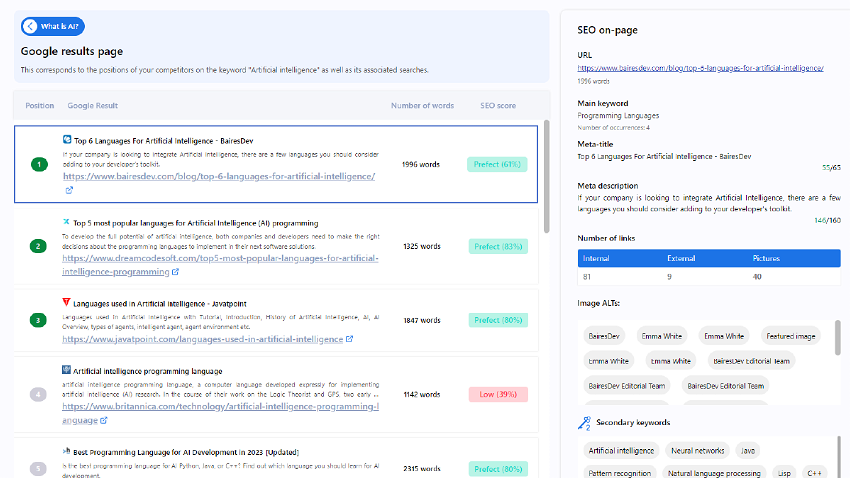Sort by Number of words column header

click(422, 106)
